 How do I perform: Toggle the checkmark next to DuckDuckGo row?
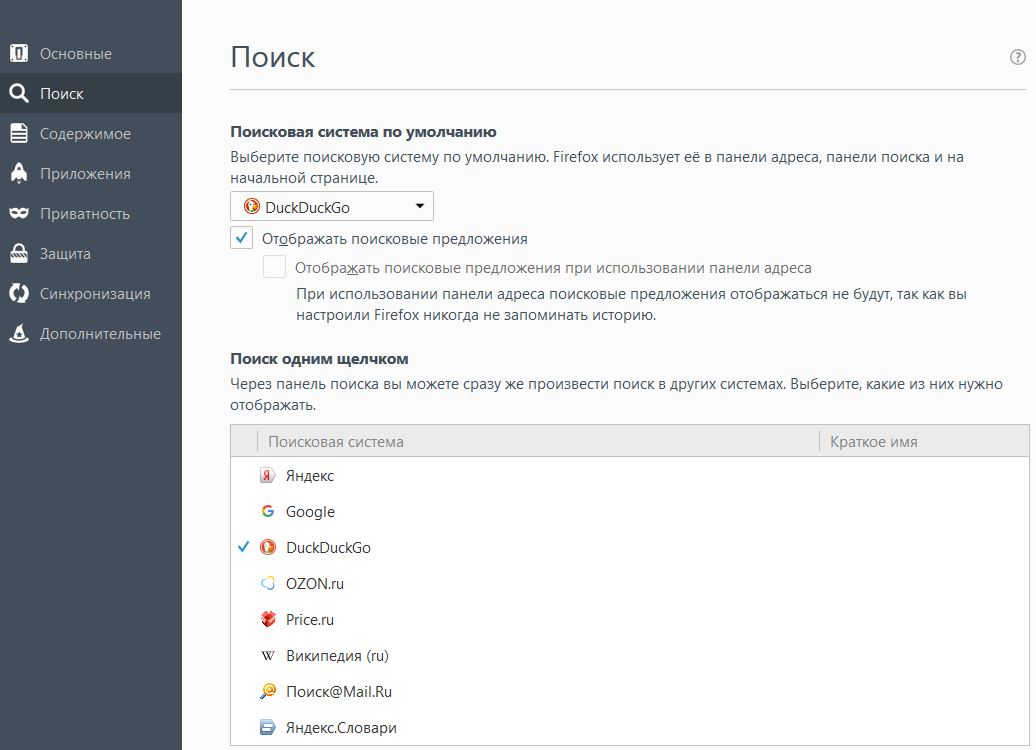[x=243, y=548]
